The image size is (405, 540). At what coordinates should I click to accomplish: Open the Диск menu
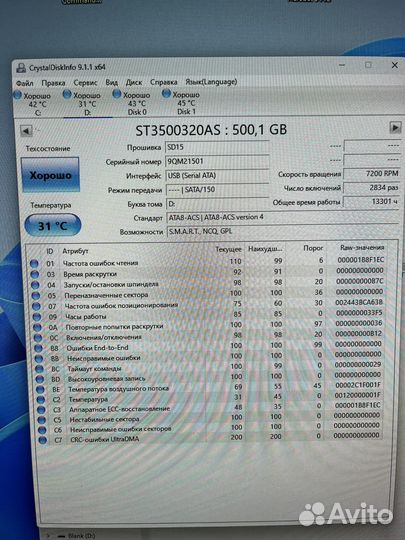point(134,82)
